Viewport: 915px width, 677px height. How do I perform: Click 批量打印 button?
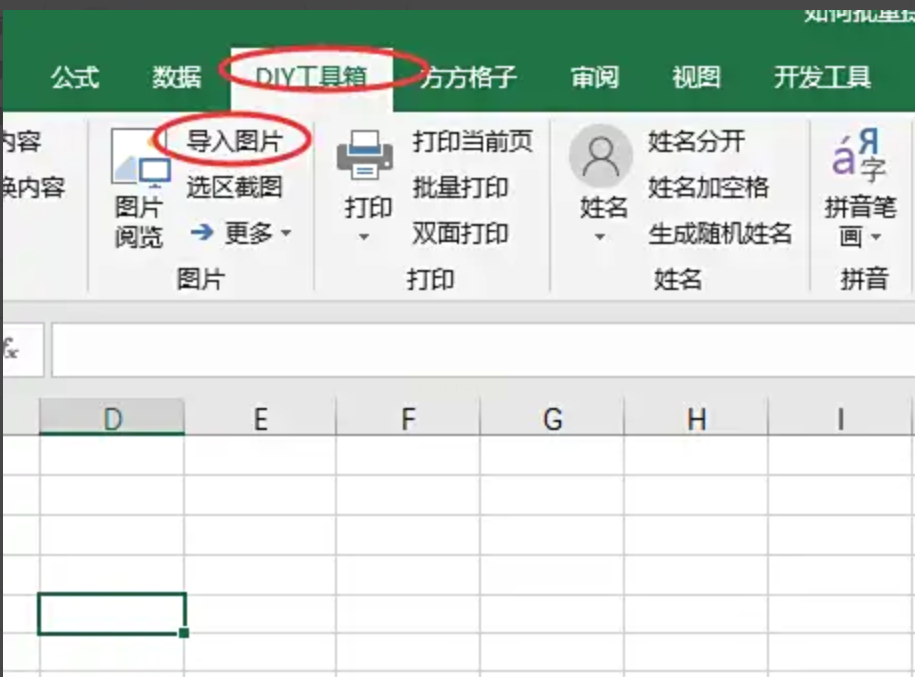(460, 187)
